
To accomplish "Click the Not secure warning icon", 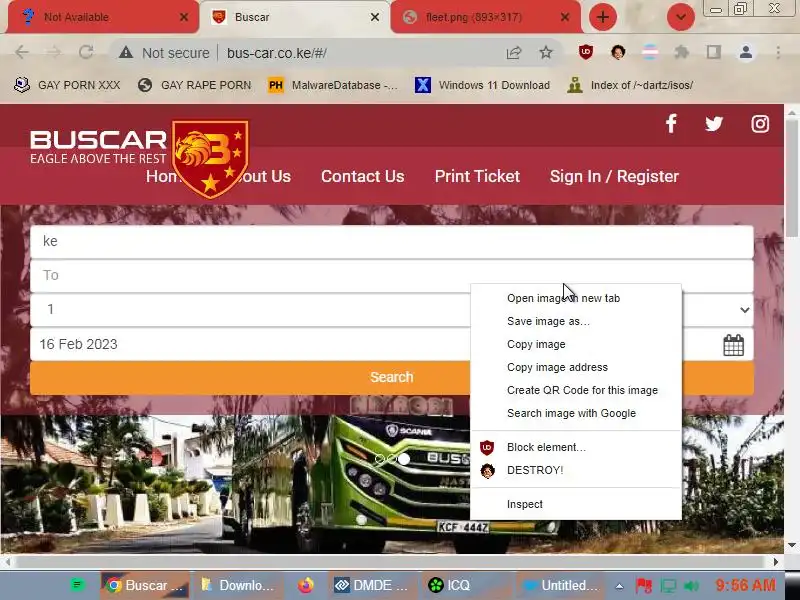I will point(126,53).
